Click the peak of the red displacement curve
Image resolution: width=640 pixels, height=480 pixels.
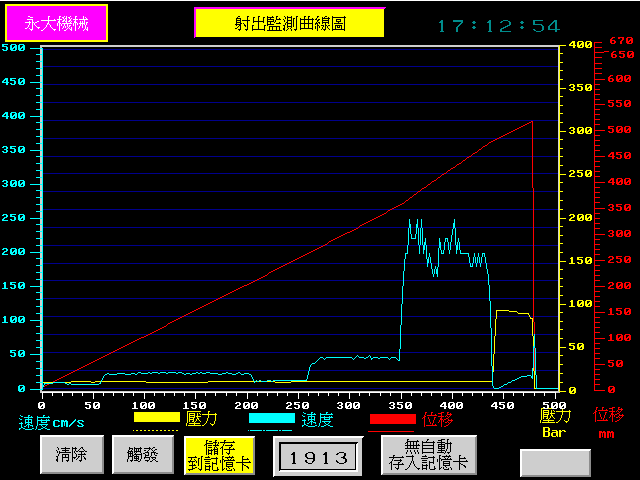(532, 121)
